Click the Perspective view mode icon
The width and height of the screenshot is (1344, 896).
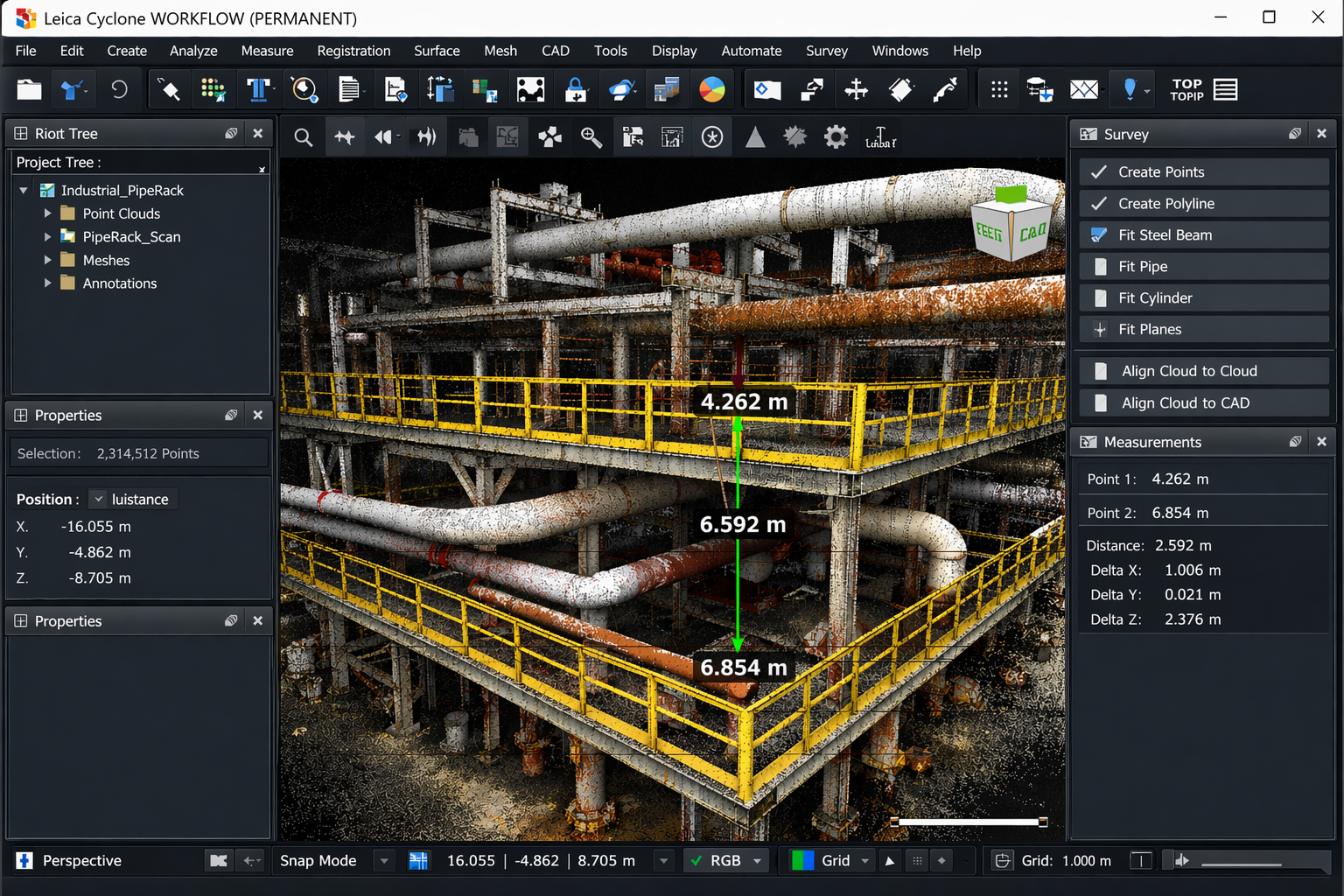pos(24,861)
